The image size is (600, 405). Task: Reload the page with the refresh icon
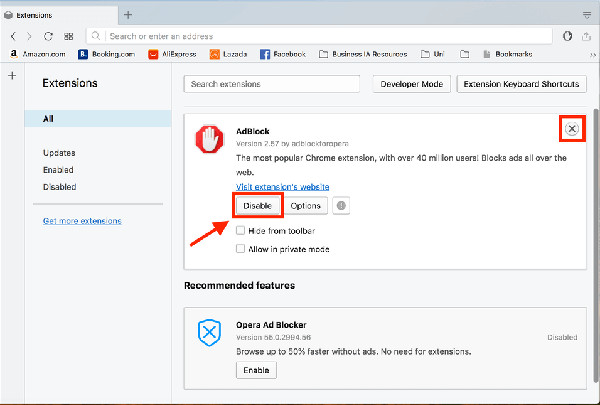48,36
